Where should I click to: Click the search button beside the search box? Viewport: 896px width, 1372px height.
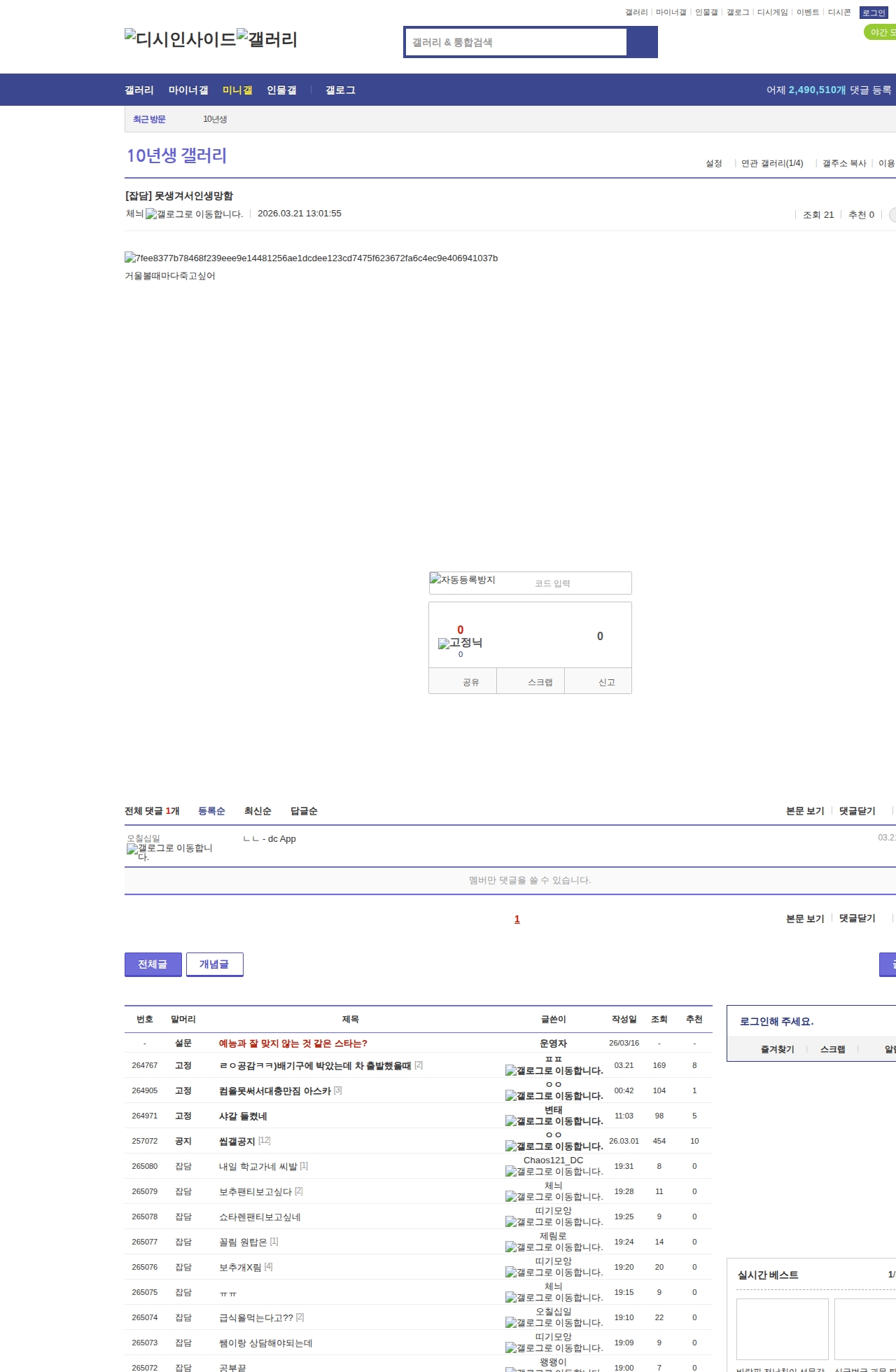click(642, 42)
